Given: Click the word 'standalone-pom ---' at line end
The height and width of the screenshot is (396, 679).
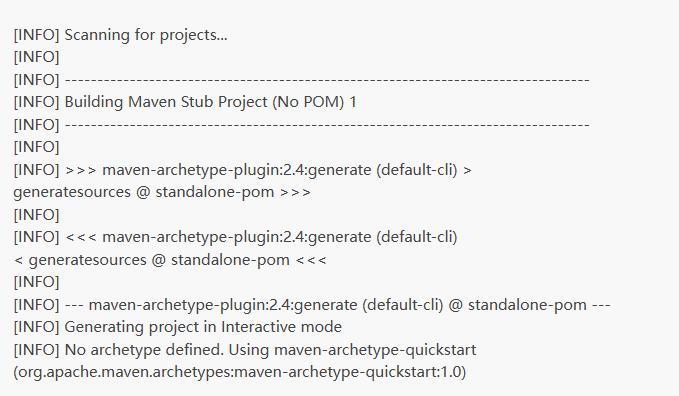Looking at the screenshot, I should (x=539, y=305).
